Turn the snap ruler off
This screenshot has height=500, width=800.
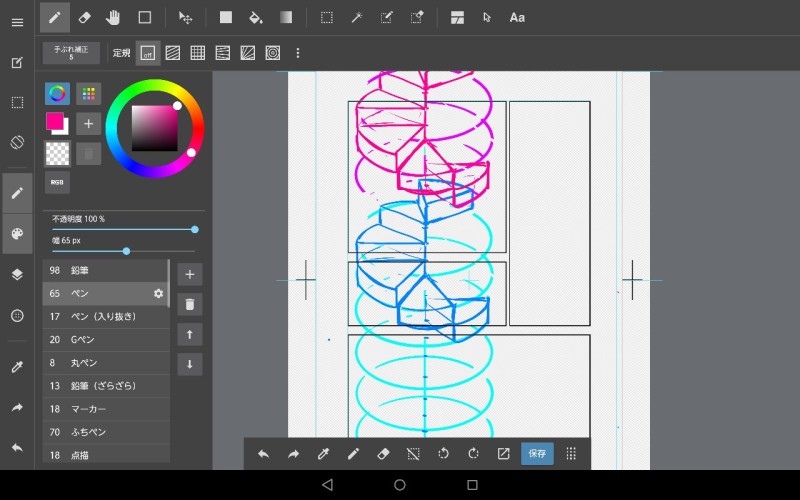point(148,53)
